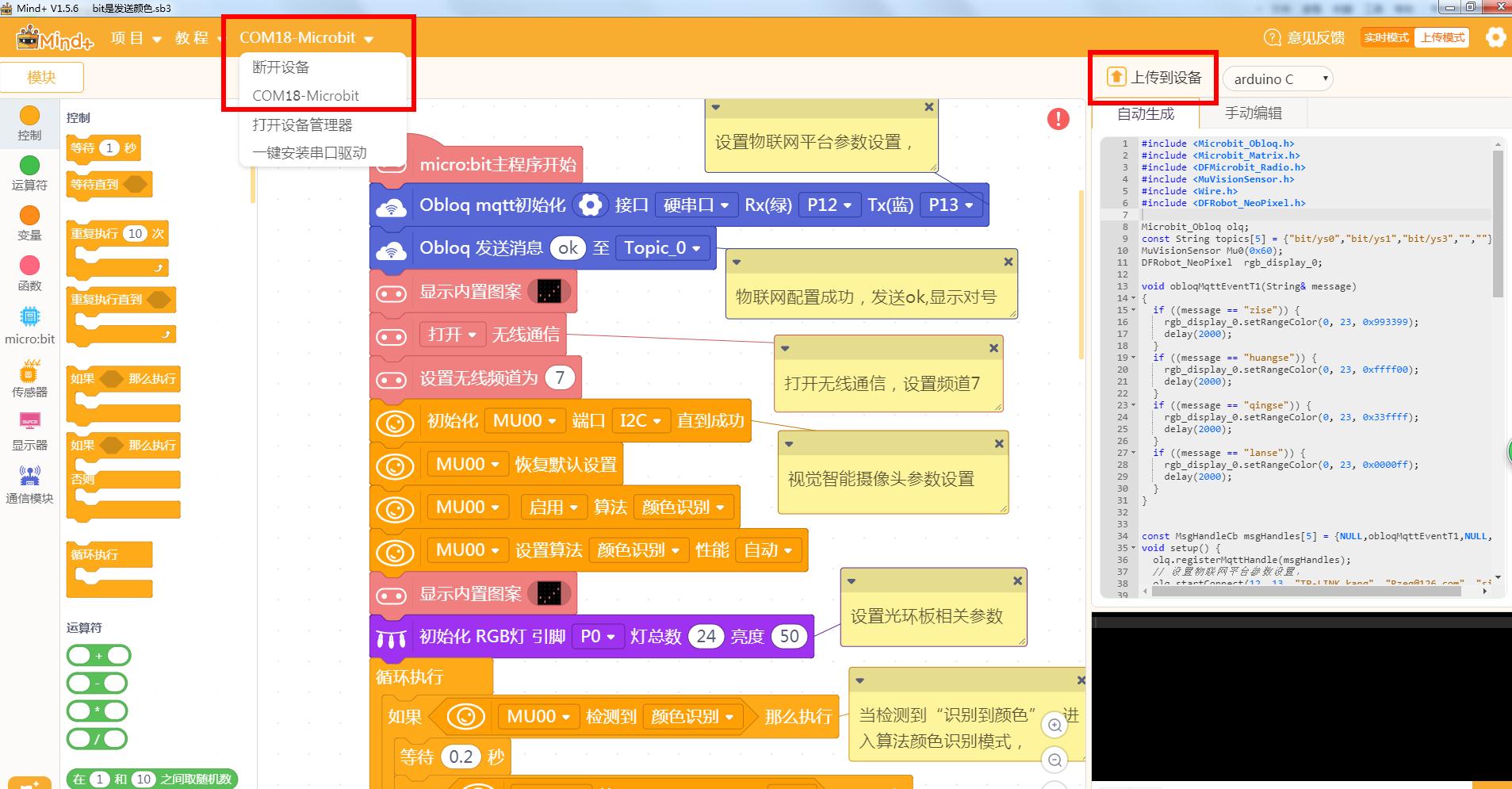Open the 通信模块 communication category
Image resolution: width=1512 pixels, height=789 pixels.
29,475
